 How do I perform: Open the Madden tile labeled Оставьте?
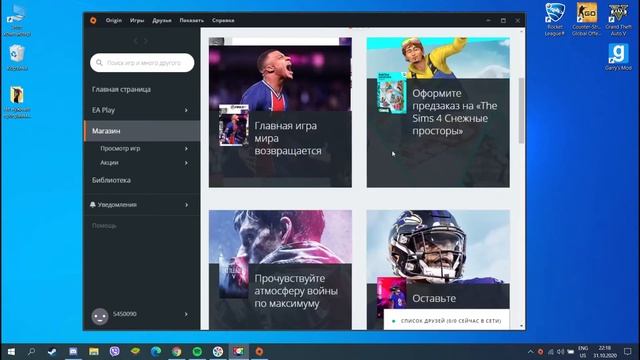point(438,261)
